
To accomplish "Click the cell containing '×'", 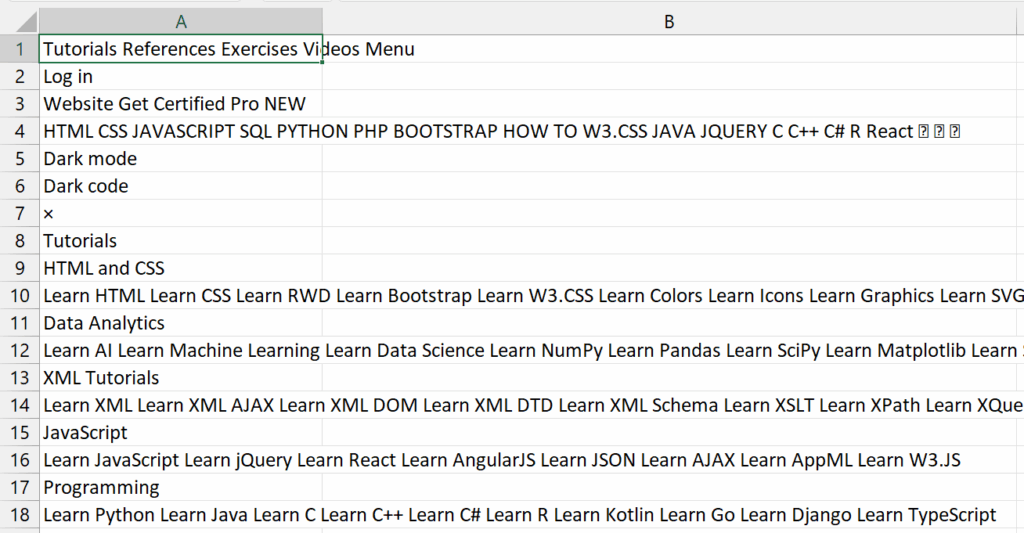I will 181,214.
